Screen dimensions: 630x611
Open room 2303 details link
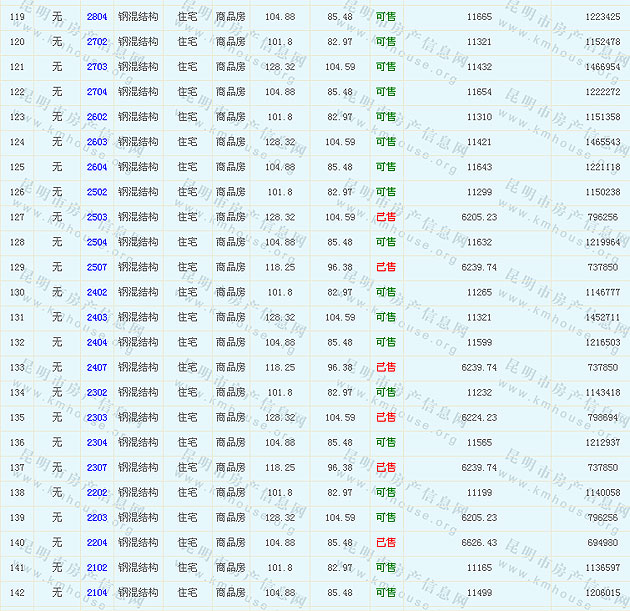[97, 417]
